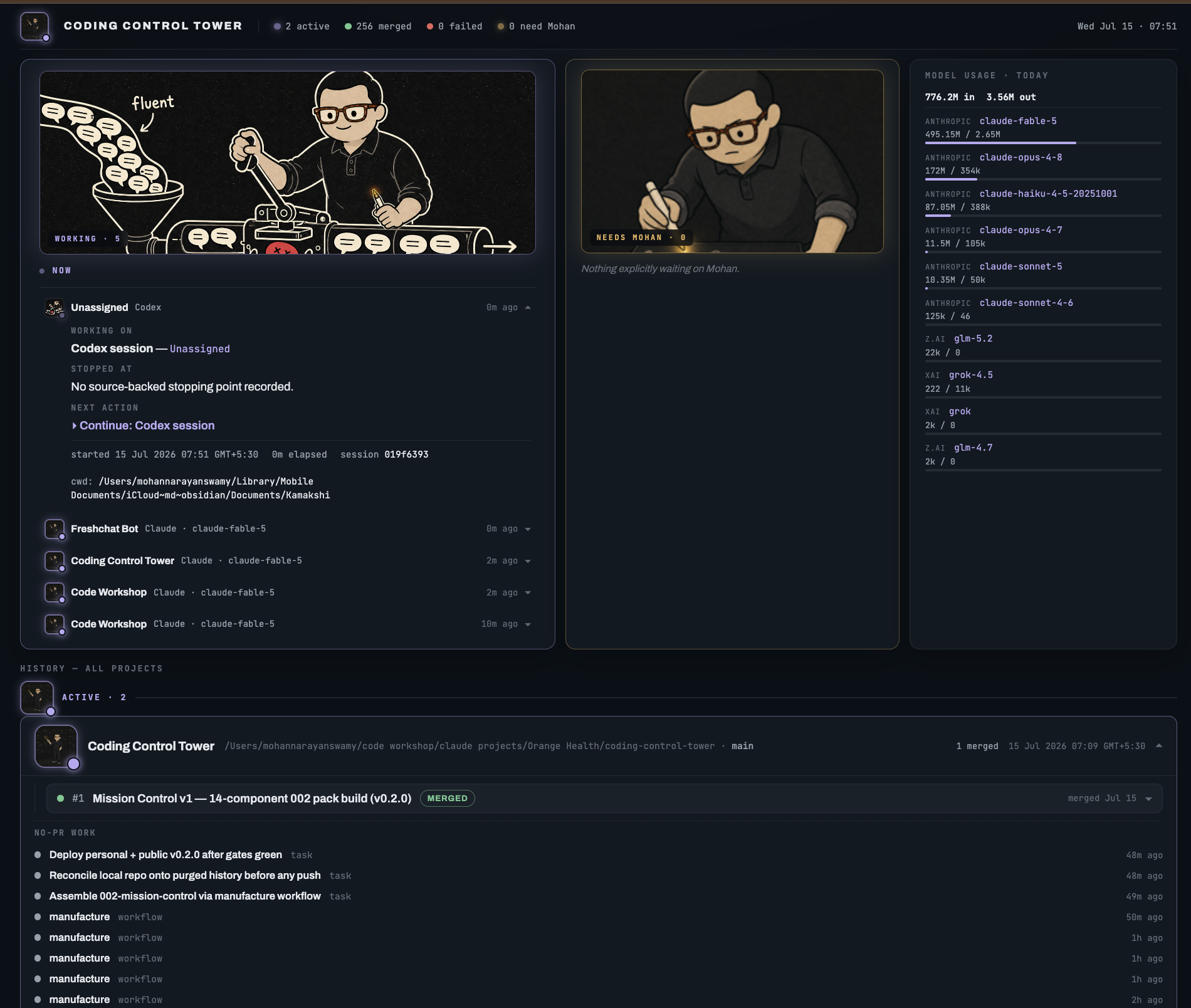Expand the PR #1 merged Jul 15 dropdown
The height and width of the screenshot is (1008, 1191).
pyautogui.click(x=1148, y=799)
